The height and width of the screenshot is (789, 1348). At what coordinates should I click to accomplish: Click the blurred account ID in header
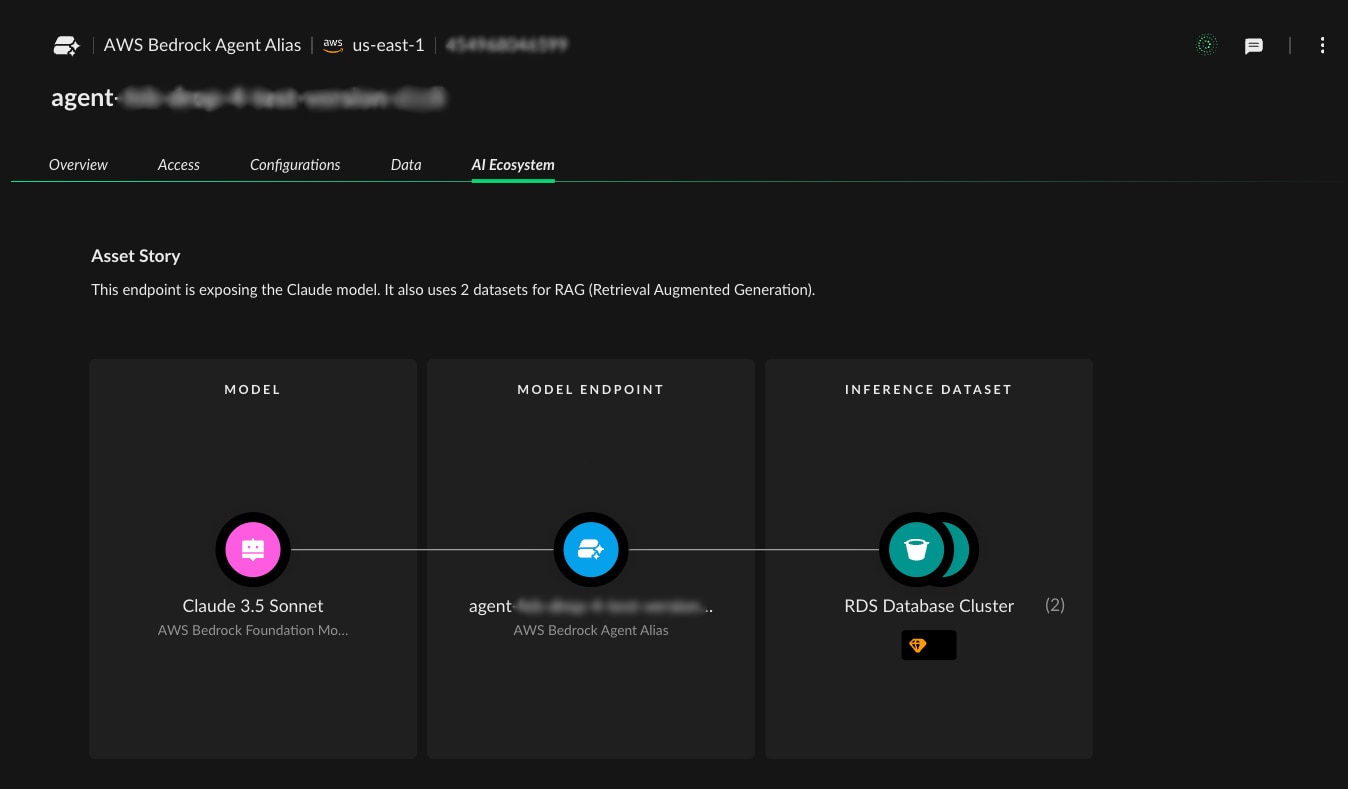pyautogui.click(x=507, y=45)
